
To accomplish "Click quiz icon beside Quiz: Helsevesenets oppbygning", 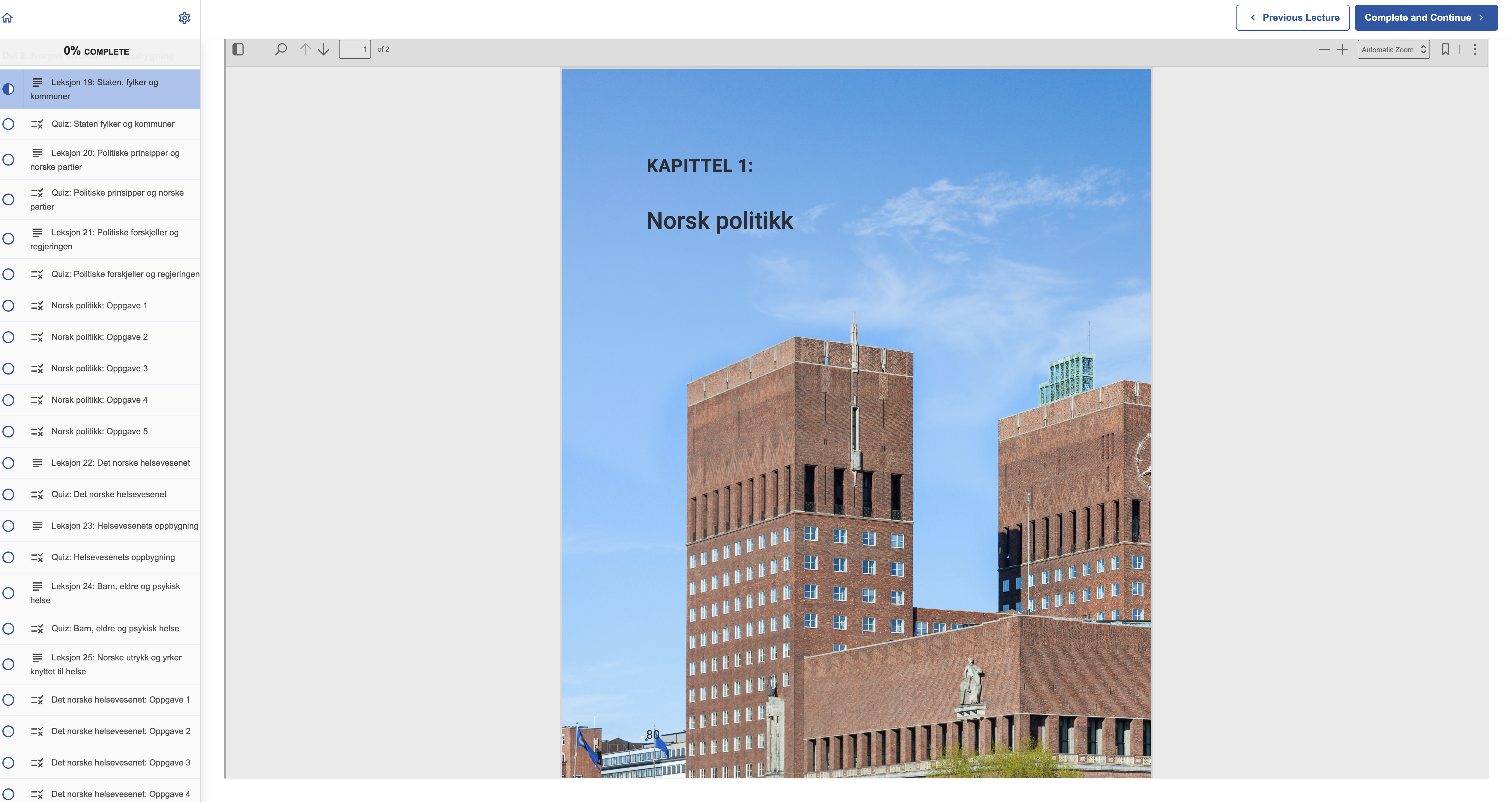I will 37,558.
